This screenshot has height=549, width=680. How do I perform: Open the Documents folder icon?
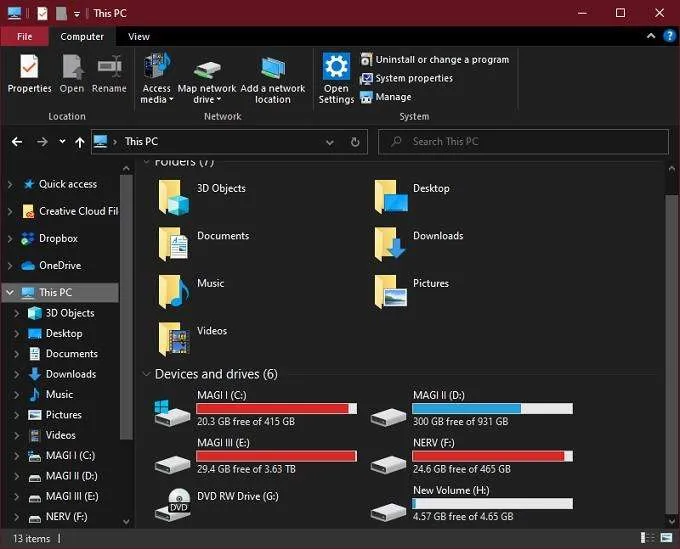point(173,244)
